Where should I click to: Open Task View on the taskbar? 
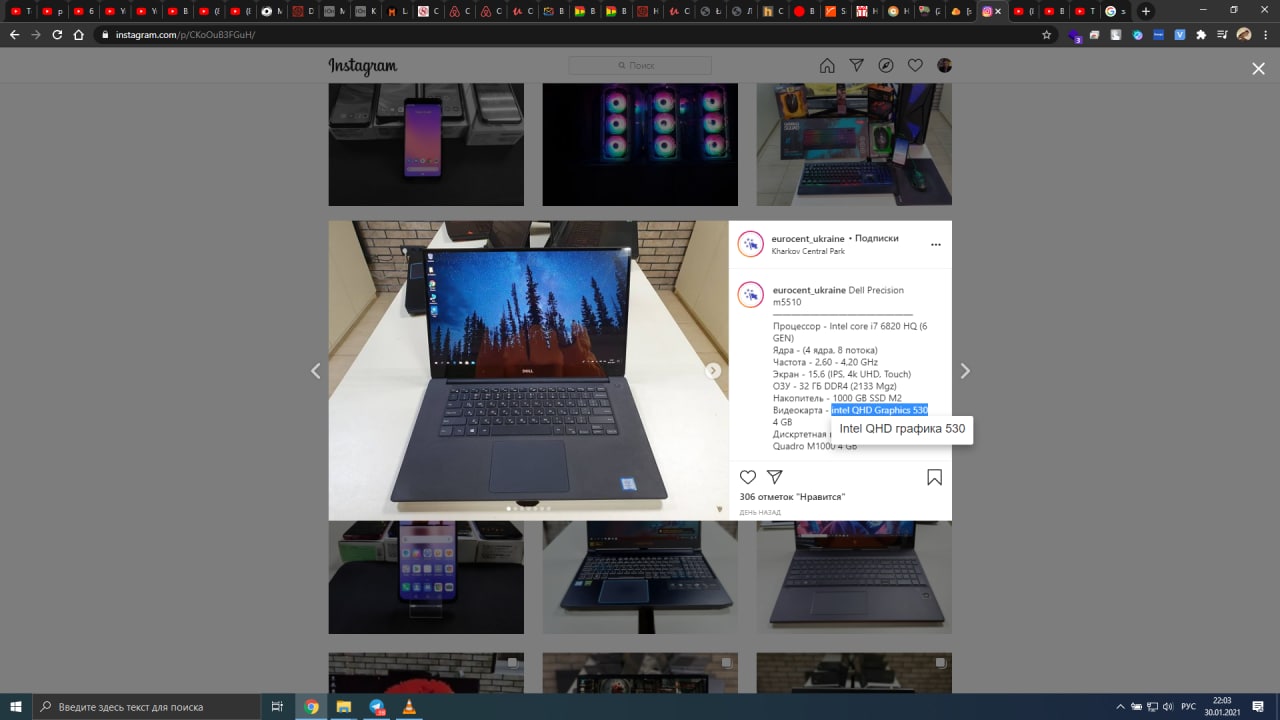[277, 707]
